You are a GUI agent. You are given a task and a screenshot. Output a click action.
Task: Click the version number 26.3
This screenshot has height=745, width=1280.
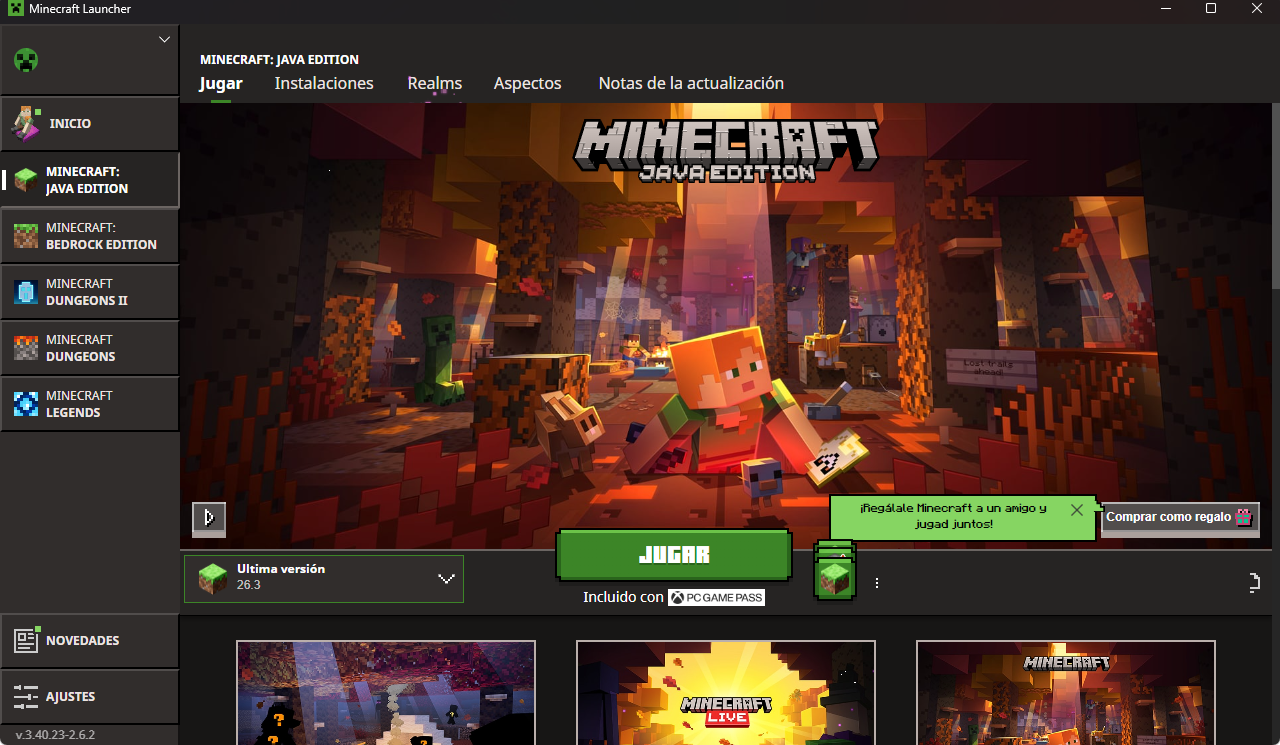[248, 585]
